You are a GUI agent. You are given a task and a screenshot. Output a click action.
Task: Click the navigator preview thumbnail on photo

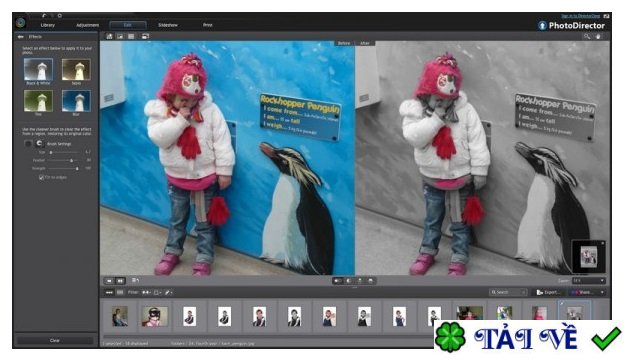pos(588,257)
